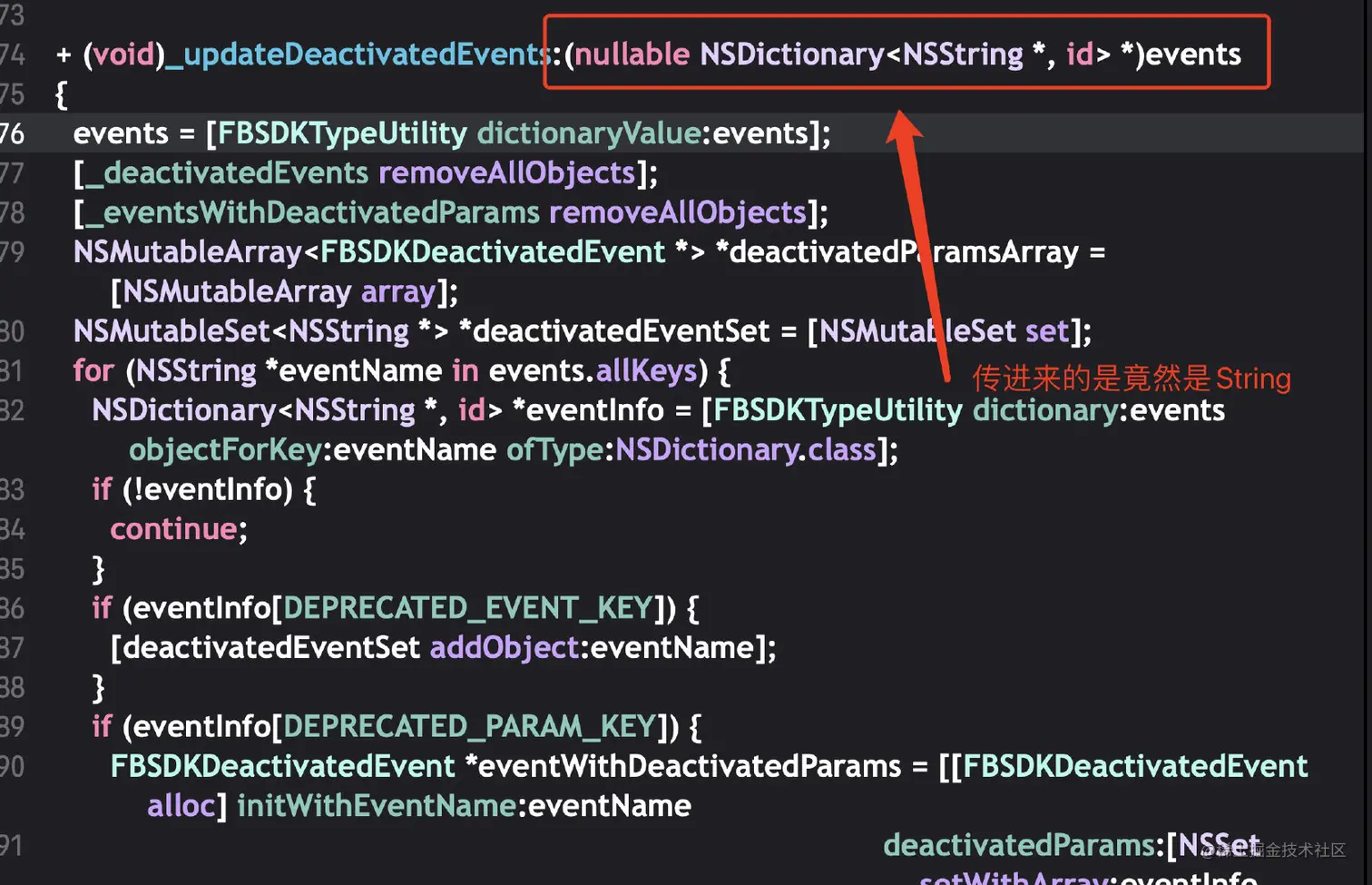
Task: Click the events parameter name in the method signature
Action: [x=1193, y=54]
